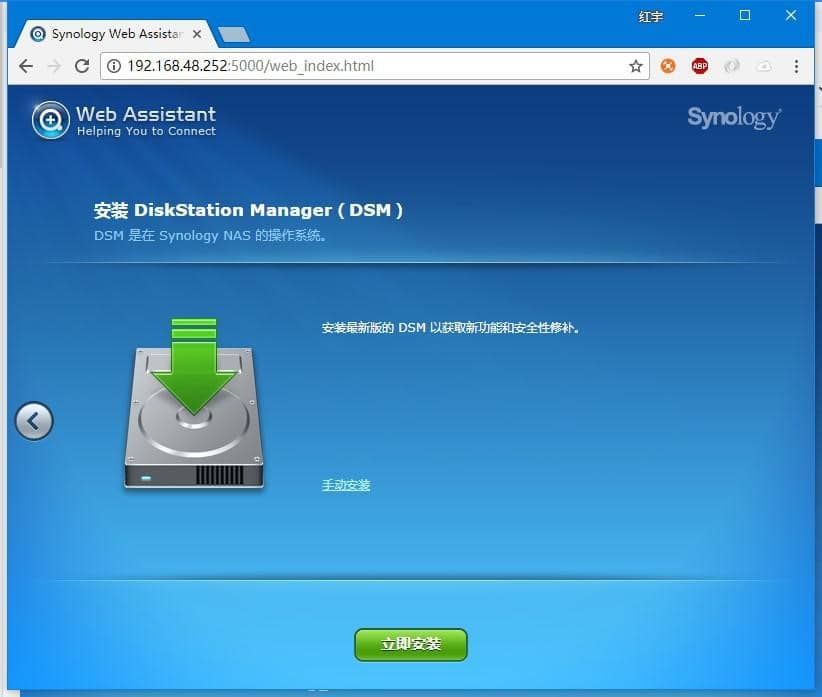822x697 pixels.
Task: View site information icon in address bar
Action: (114, 66)
